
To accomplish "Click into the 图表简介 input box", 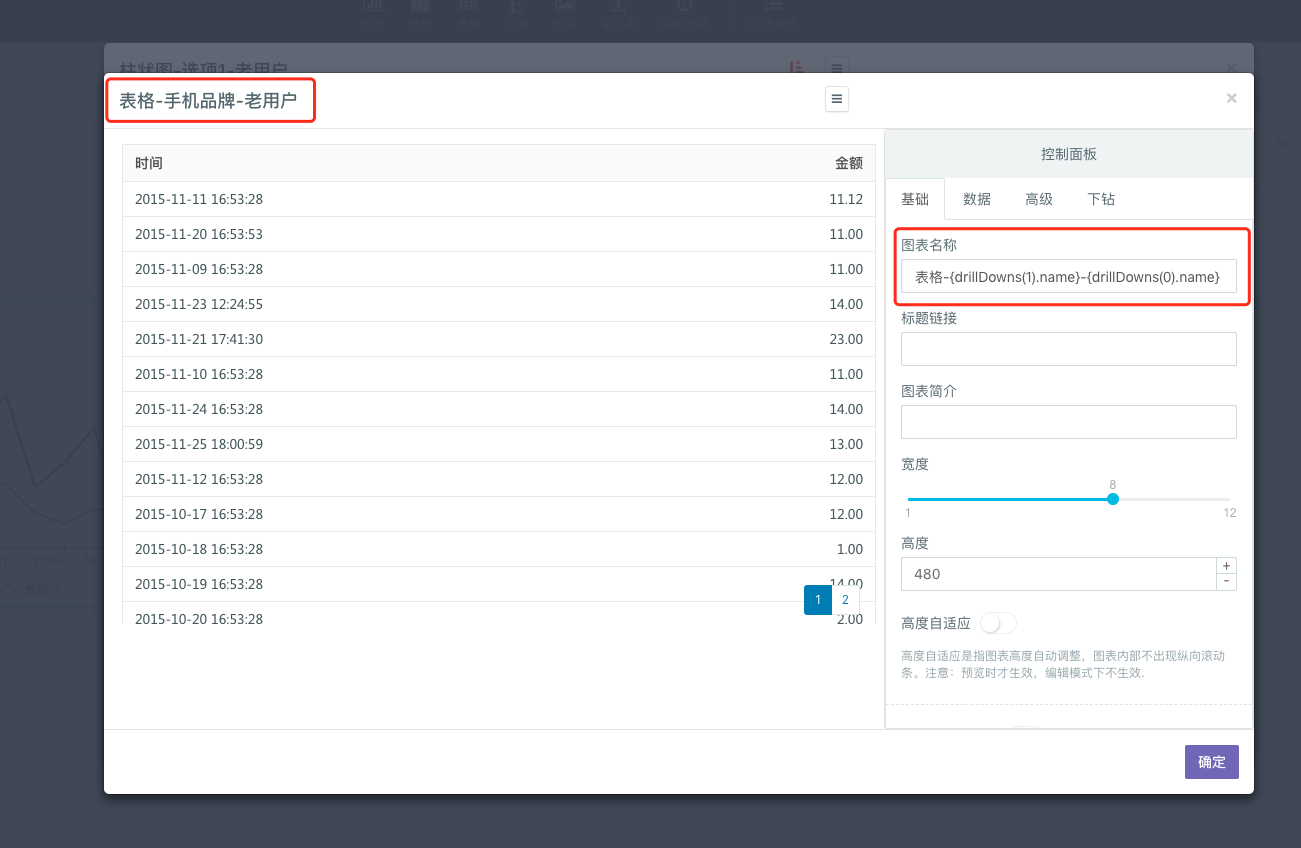I will coord(1068,422).
